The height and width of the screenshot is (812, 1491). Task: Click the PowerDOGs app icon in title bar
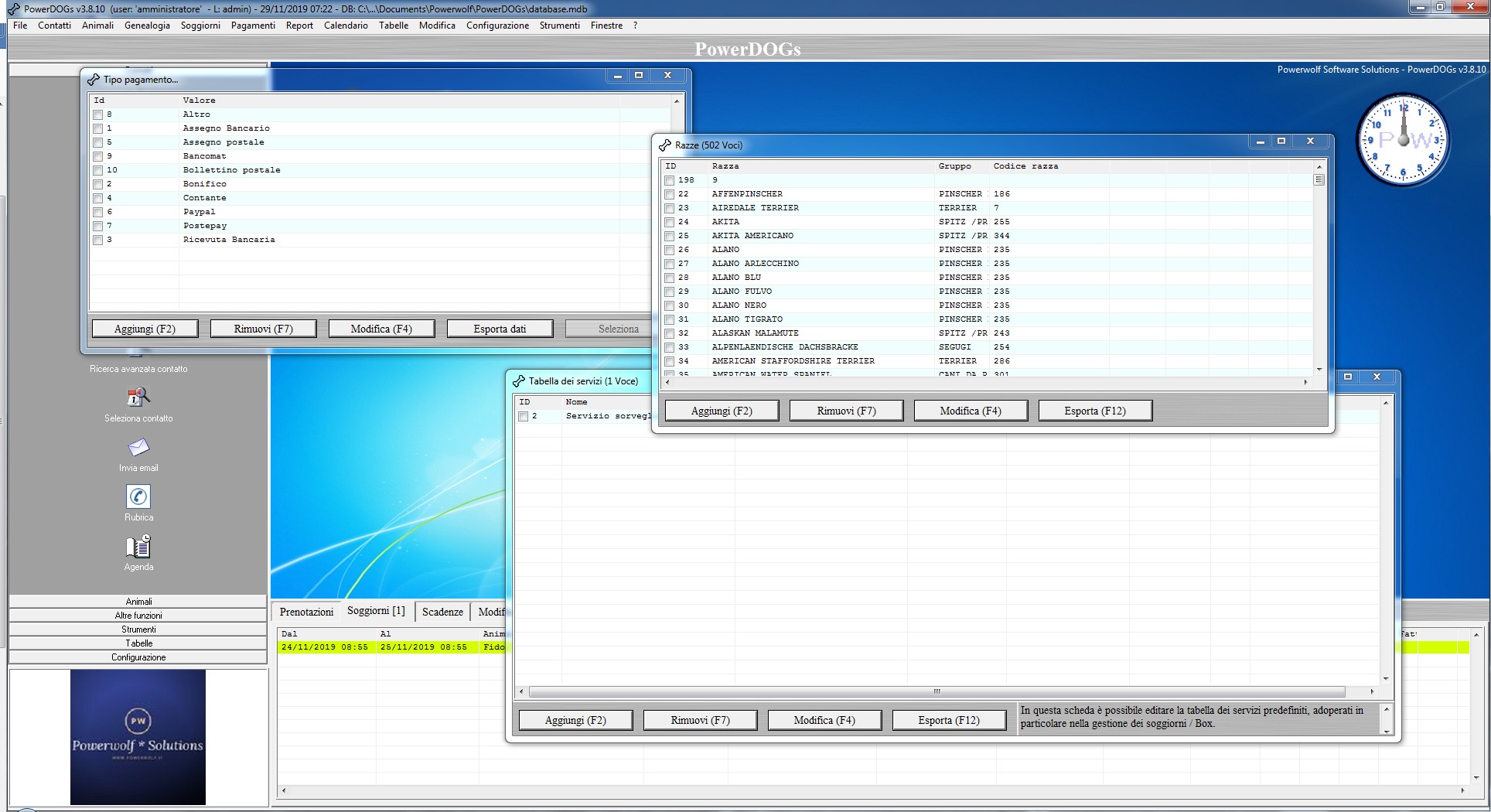(13, 9)
